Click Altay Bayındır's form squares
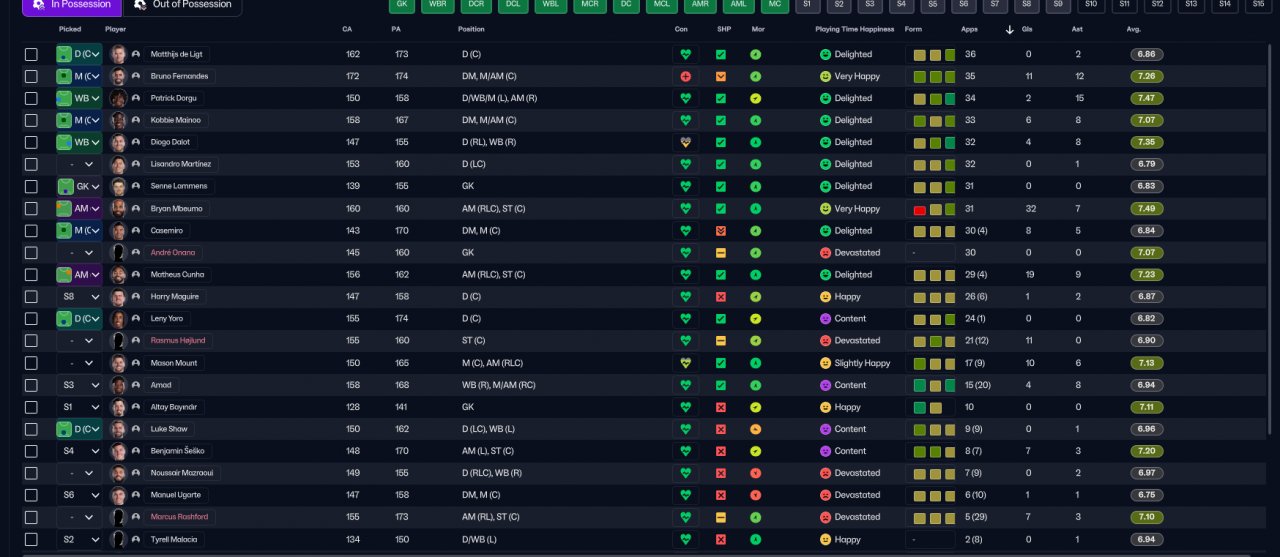The width and height of the screenshot is (1280, 557). [x=927, y=407]
